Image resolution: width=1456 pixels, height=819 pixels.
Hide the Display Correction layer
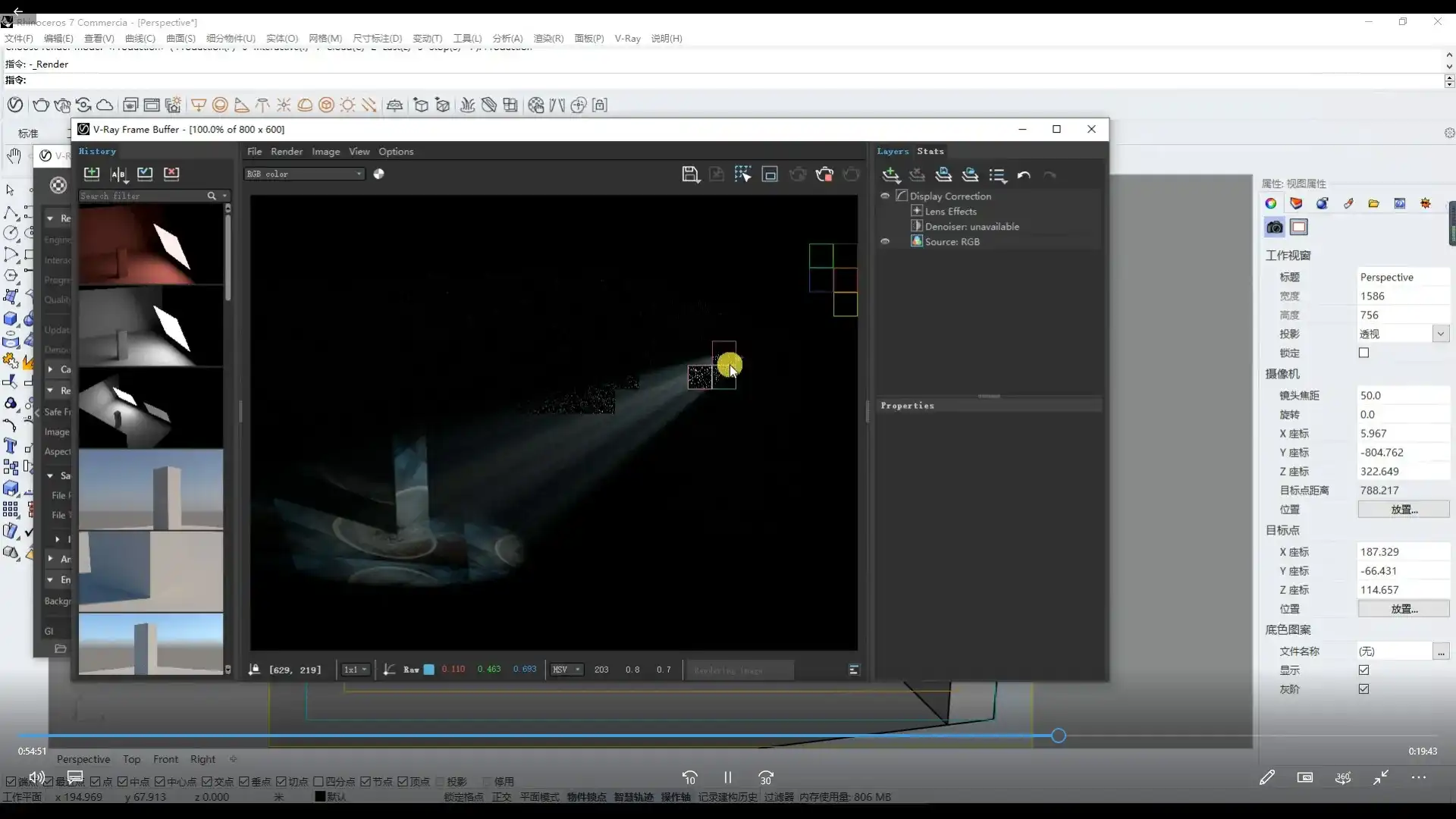[x=884, y=196]
